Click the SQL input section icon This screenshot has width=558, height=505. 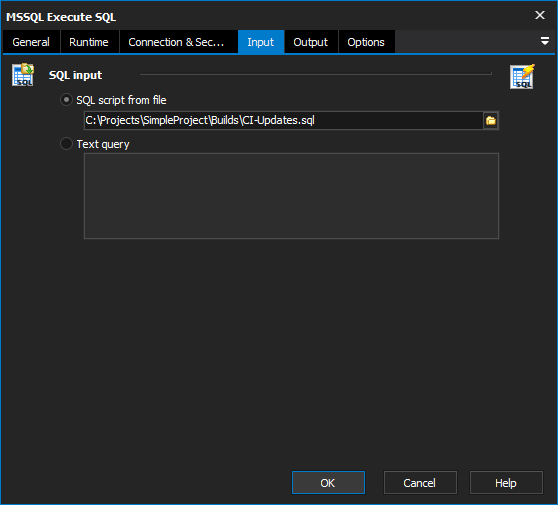click(23, 75)
